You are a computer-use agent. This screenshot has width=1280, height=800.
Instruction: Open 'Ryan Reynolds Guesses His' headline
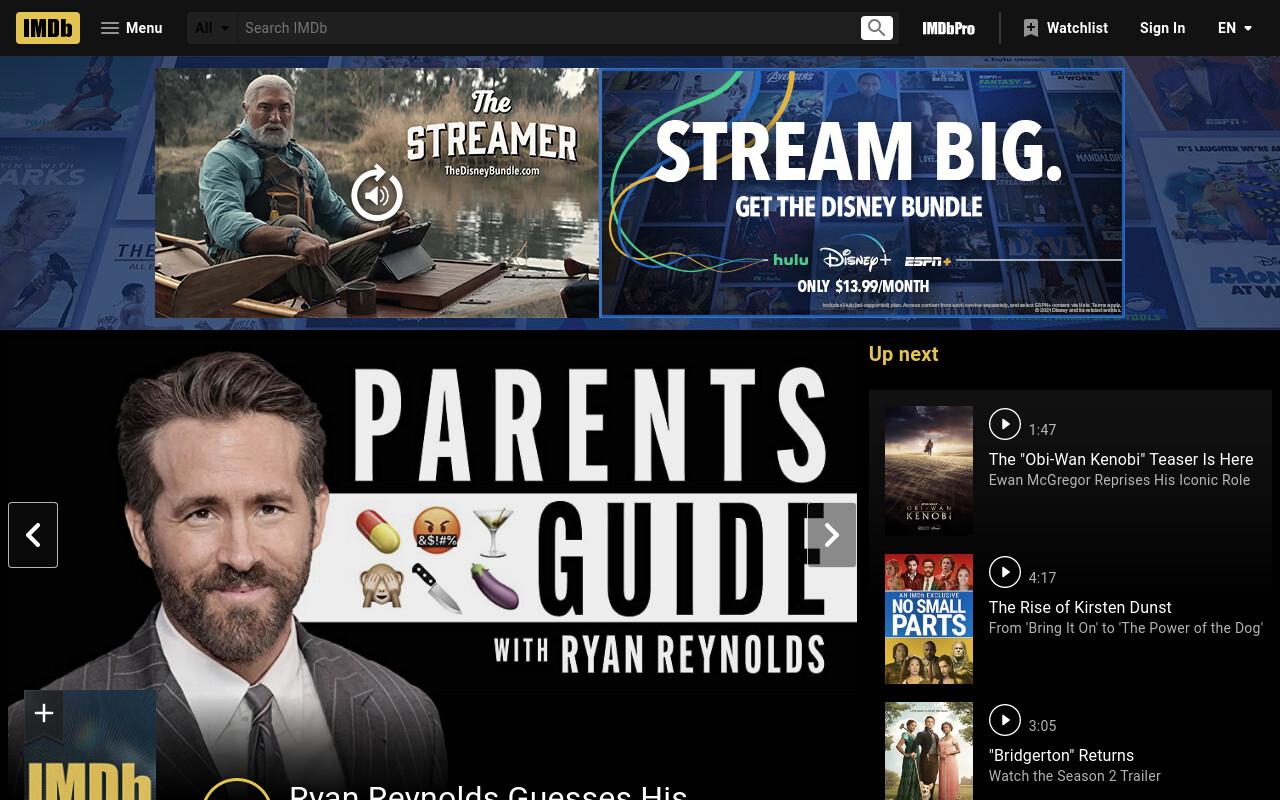[x=488, y=791]
